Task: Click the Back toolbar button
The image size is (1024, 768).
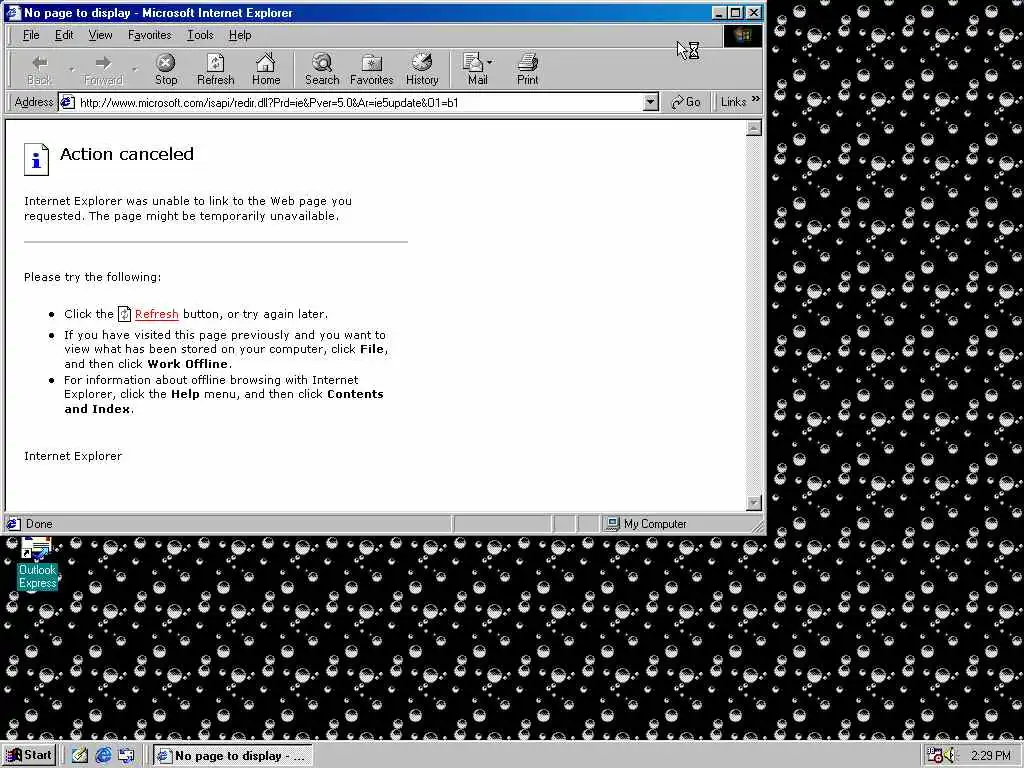Action: [x=39, y=69]
